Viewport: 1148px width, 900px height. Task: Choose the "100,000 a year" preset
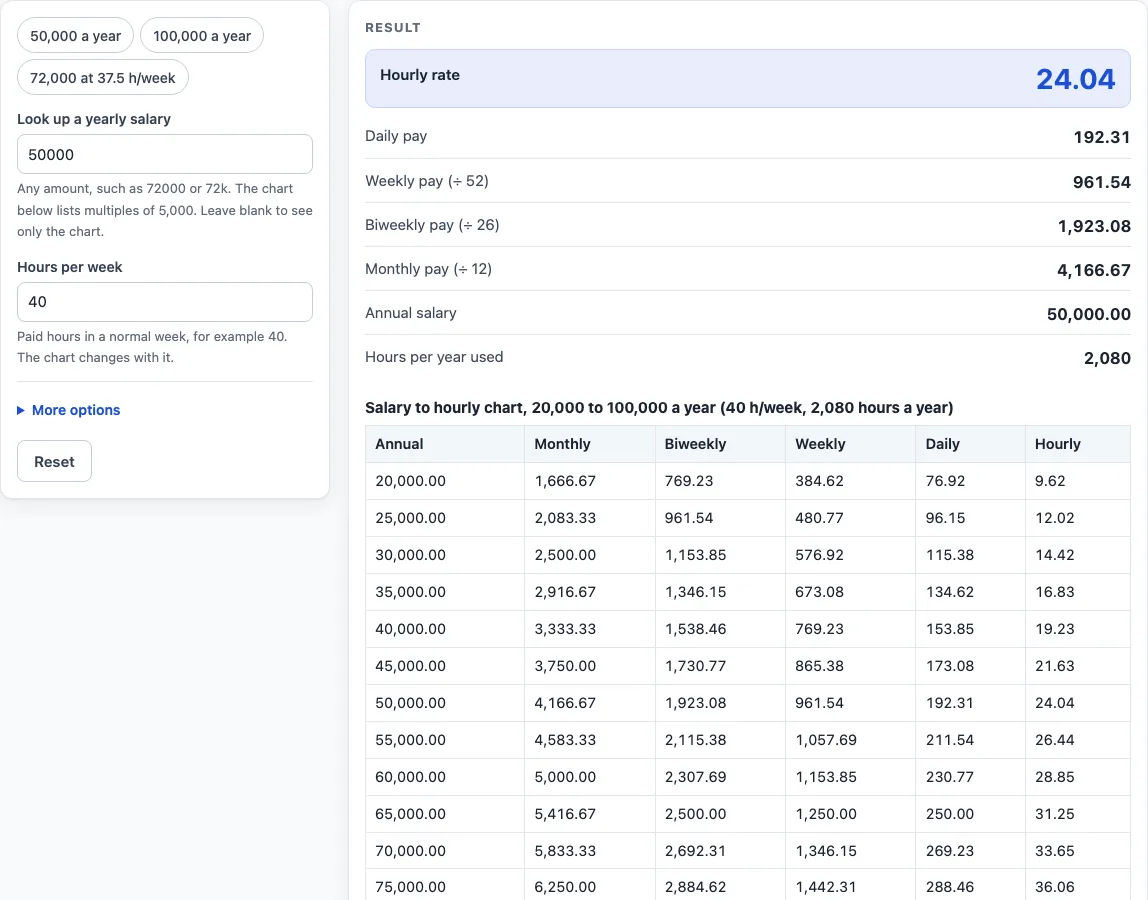click(202, 36)
